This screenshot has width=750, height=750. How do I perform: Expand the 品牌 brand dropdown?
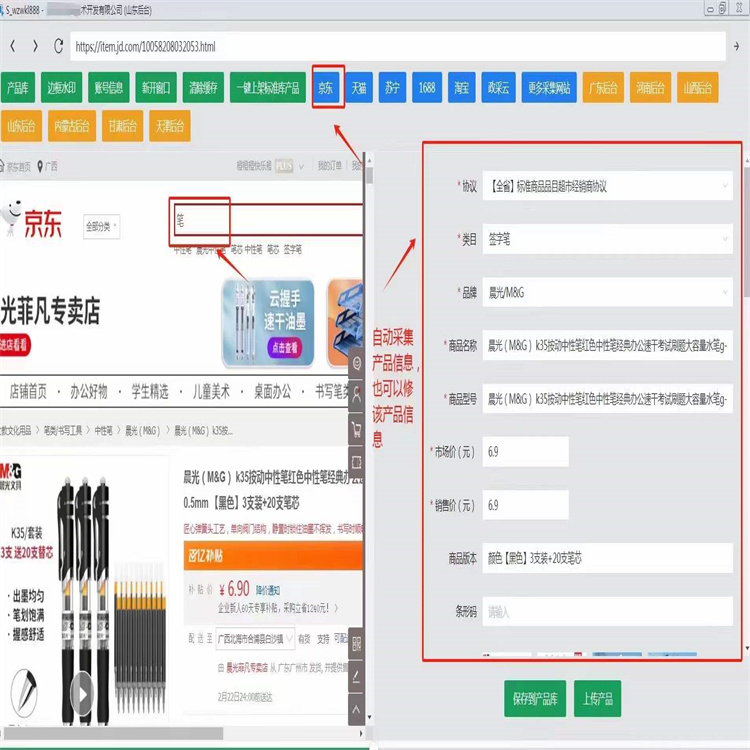point(606,293)
